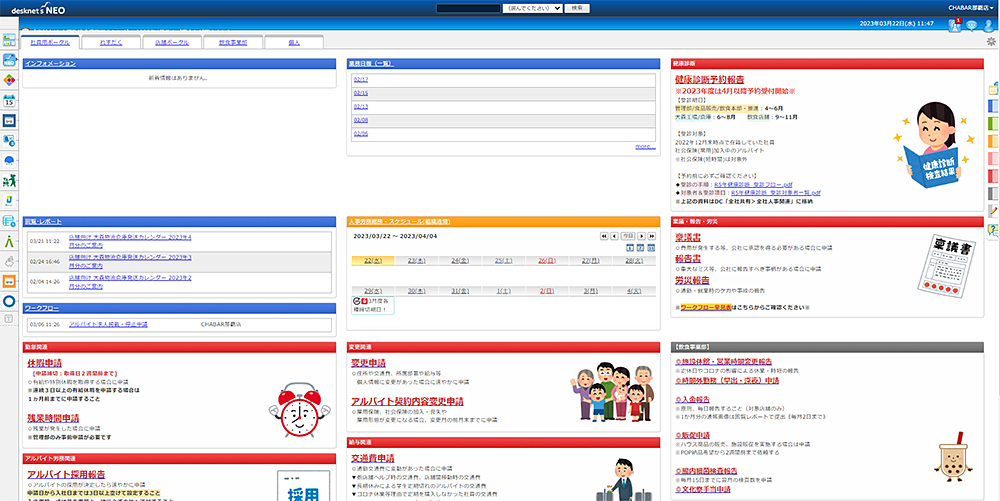Open 交通費申請 link
The image size is (1000, 501).
[372, 458]
